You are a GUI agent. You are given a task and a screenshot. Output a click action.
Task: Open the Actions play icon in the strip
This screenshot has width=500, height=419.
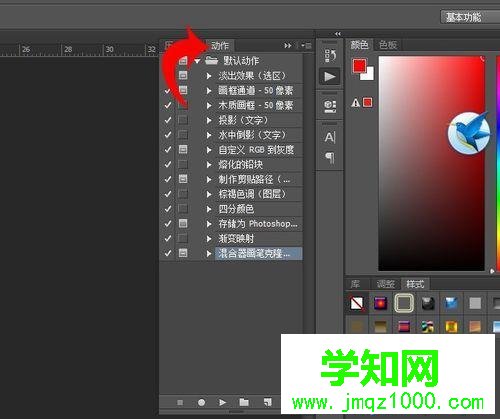330,76
